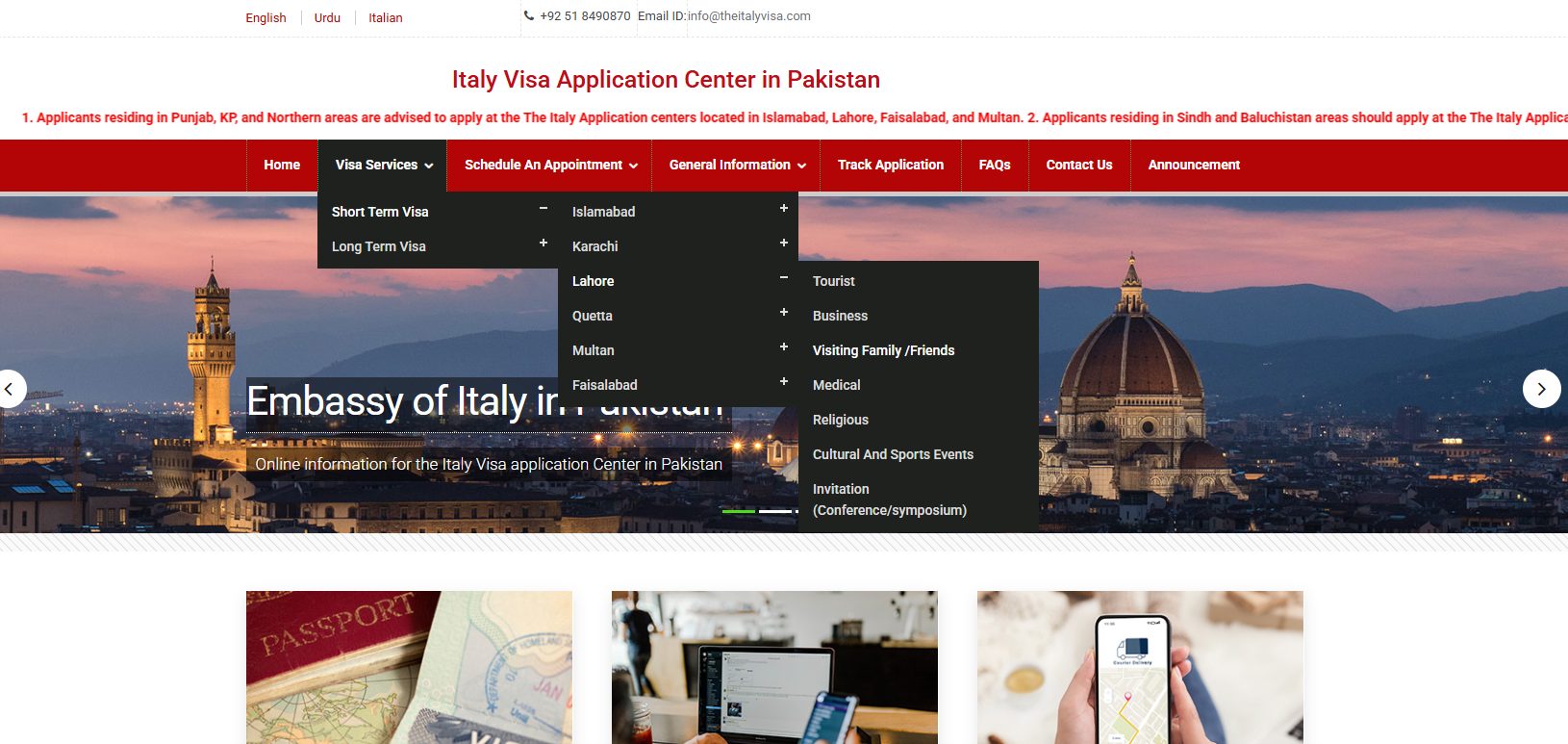Go to previous slide with left arrow
The image size is (1568, 744).
[9, 389]
